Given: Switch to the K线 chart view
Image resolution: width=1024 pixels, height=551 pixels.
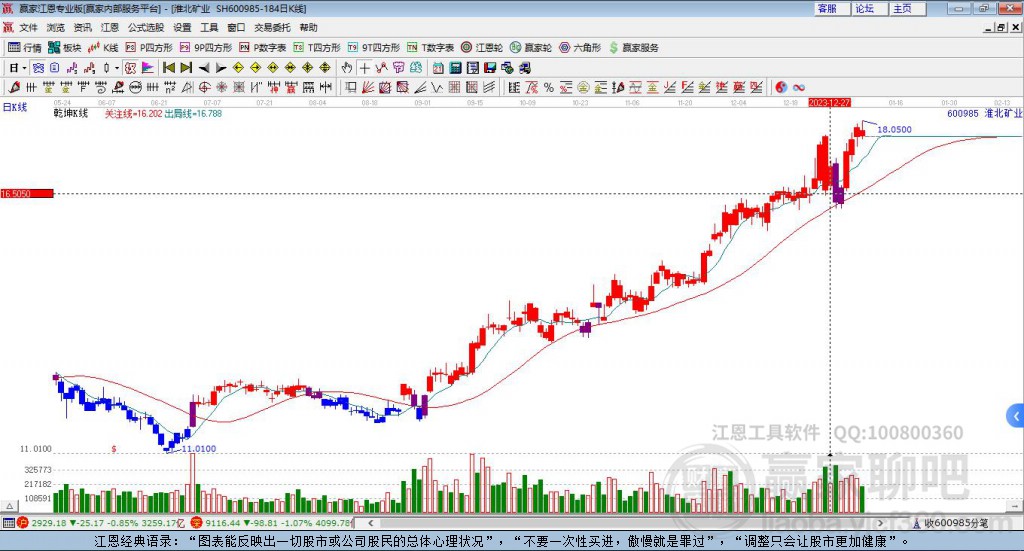Looking at the screenshot, I should coord(103,48).
